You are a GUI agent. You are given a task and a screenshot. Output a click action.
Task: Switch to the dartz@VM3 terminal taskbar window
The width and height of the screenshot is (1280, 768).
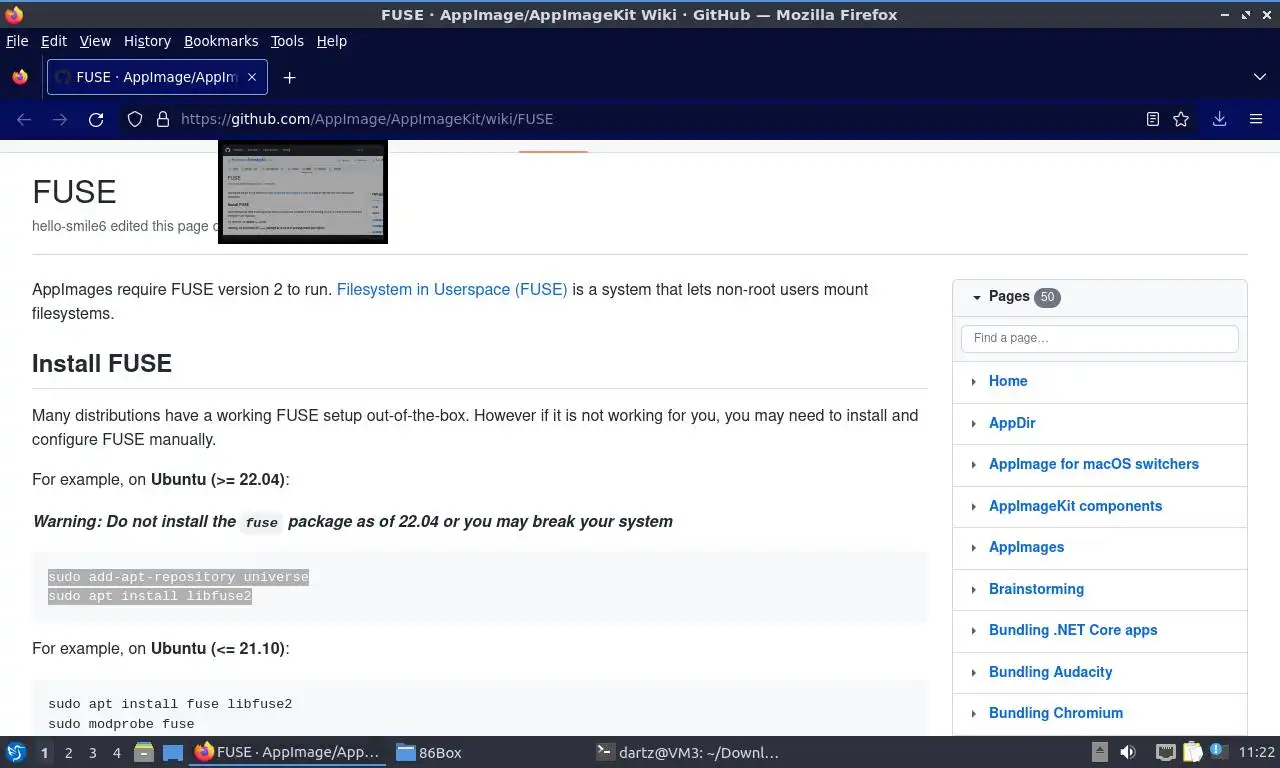(x=688, y=752)
